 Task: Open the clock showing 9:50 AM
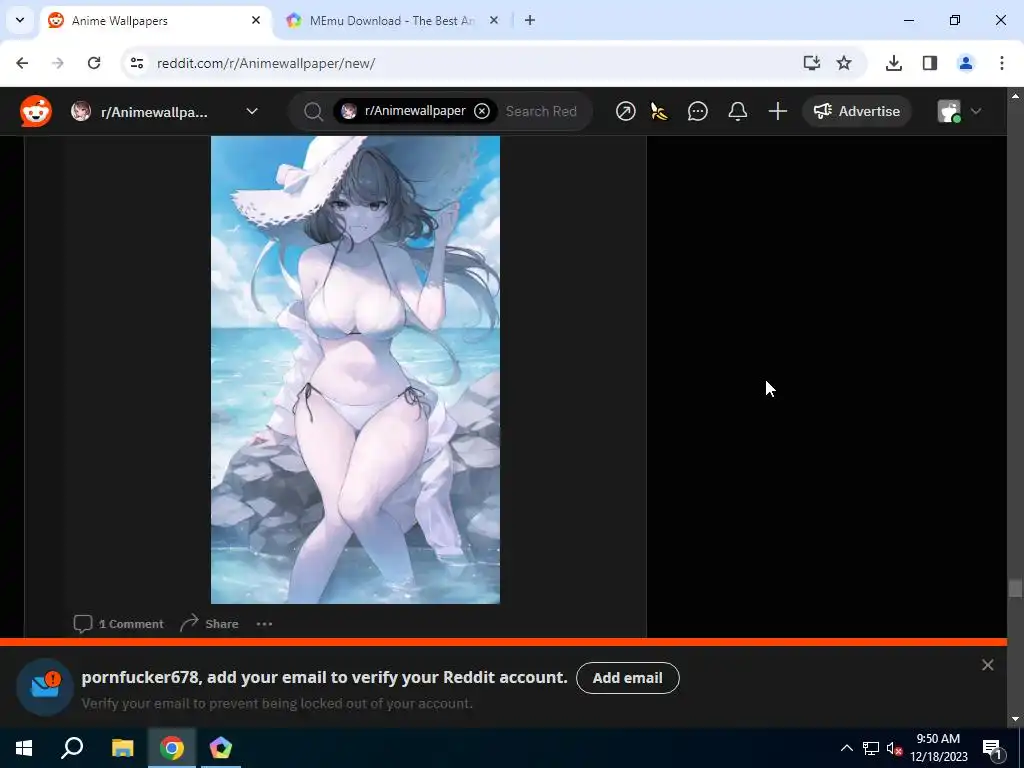[x=938, y=748]
